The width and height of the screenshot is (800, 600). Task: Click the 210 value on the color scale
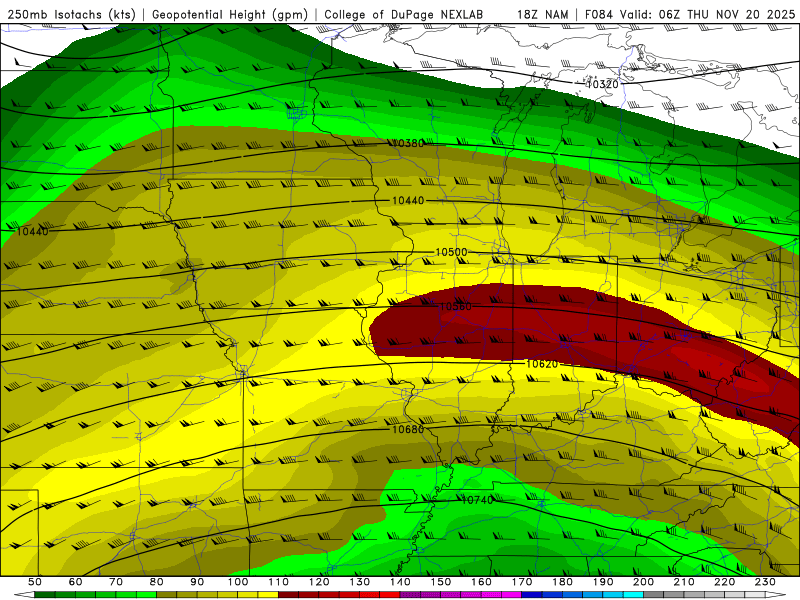point(685,582)
